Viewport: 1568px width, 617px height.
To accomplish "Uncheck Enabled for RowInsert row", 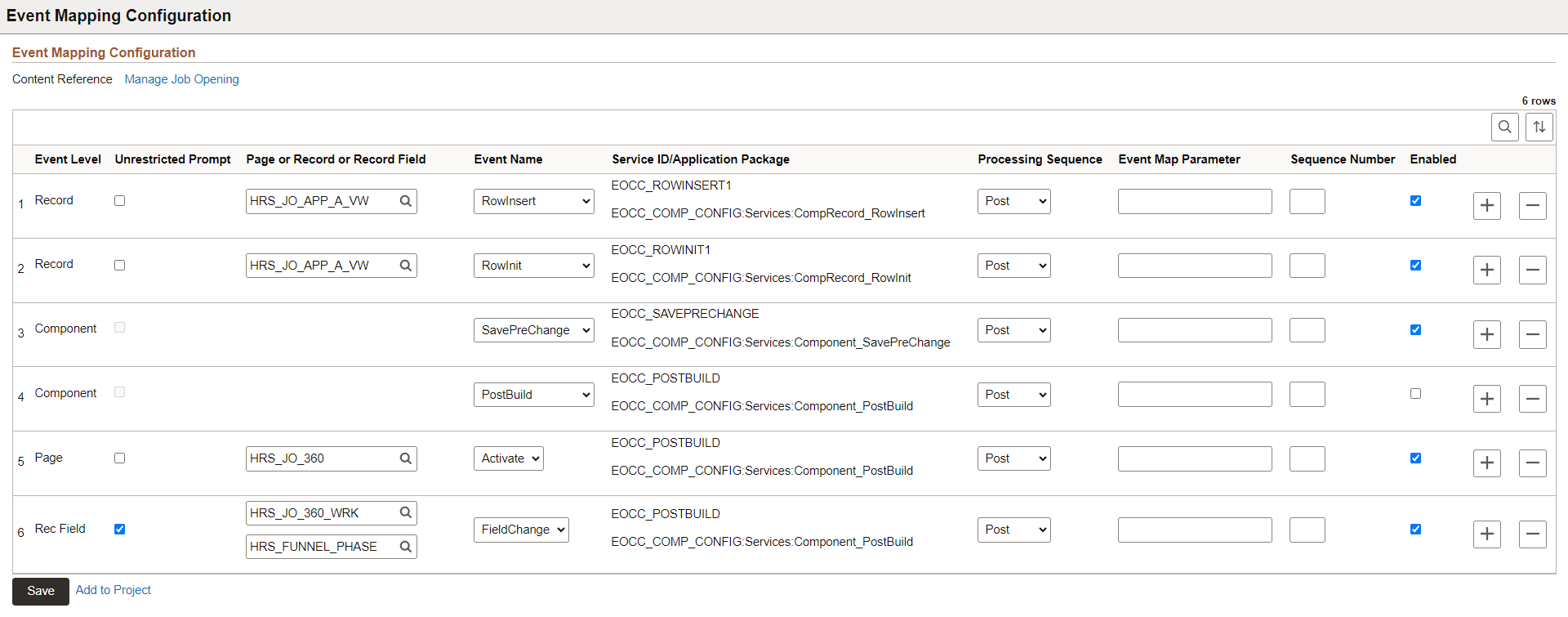I will pyautogui.click(x=1415, y=200).
